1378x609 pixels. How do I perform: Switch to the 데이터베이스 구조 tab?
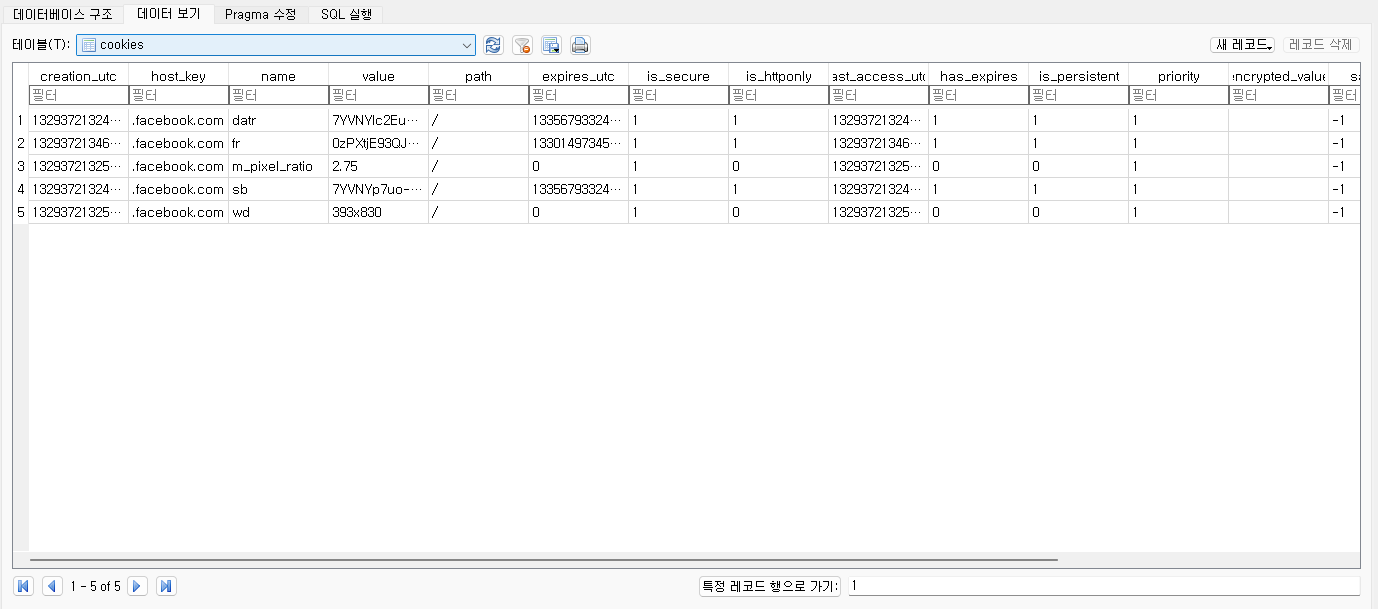tap(63, 14)
